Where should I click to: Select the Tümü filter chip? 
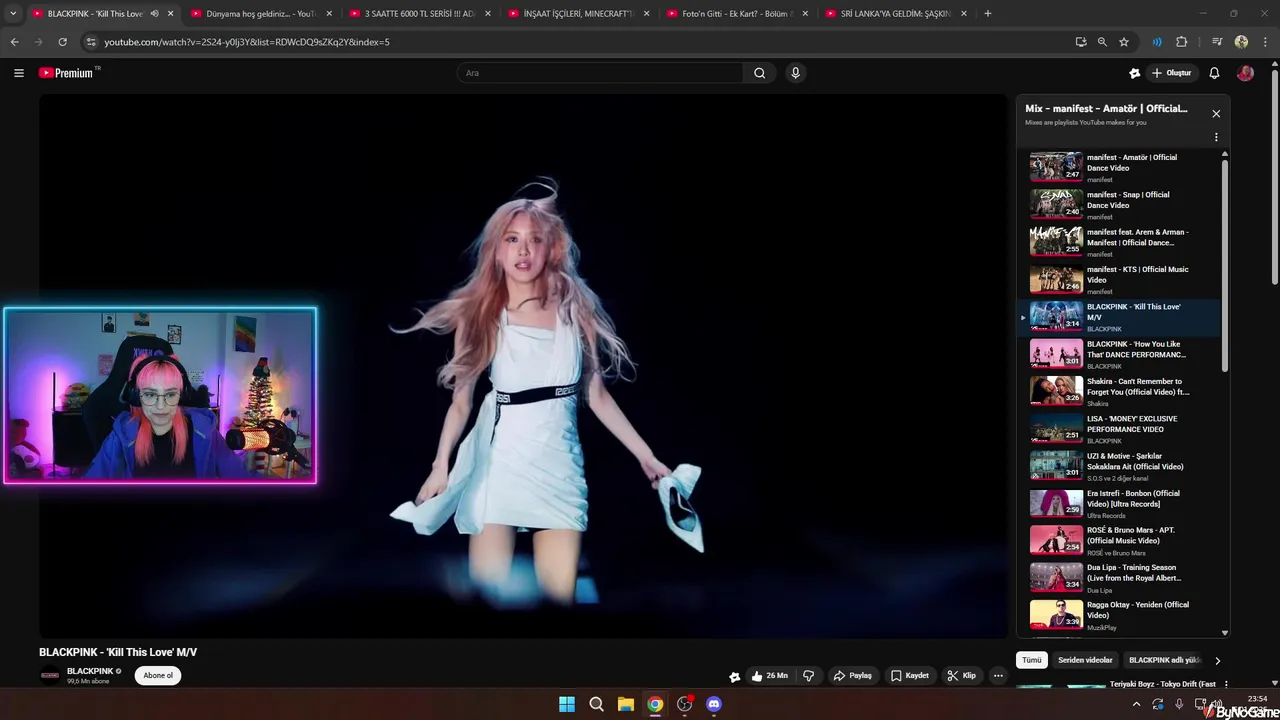1032,661
